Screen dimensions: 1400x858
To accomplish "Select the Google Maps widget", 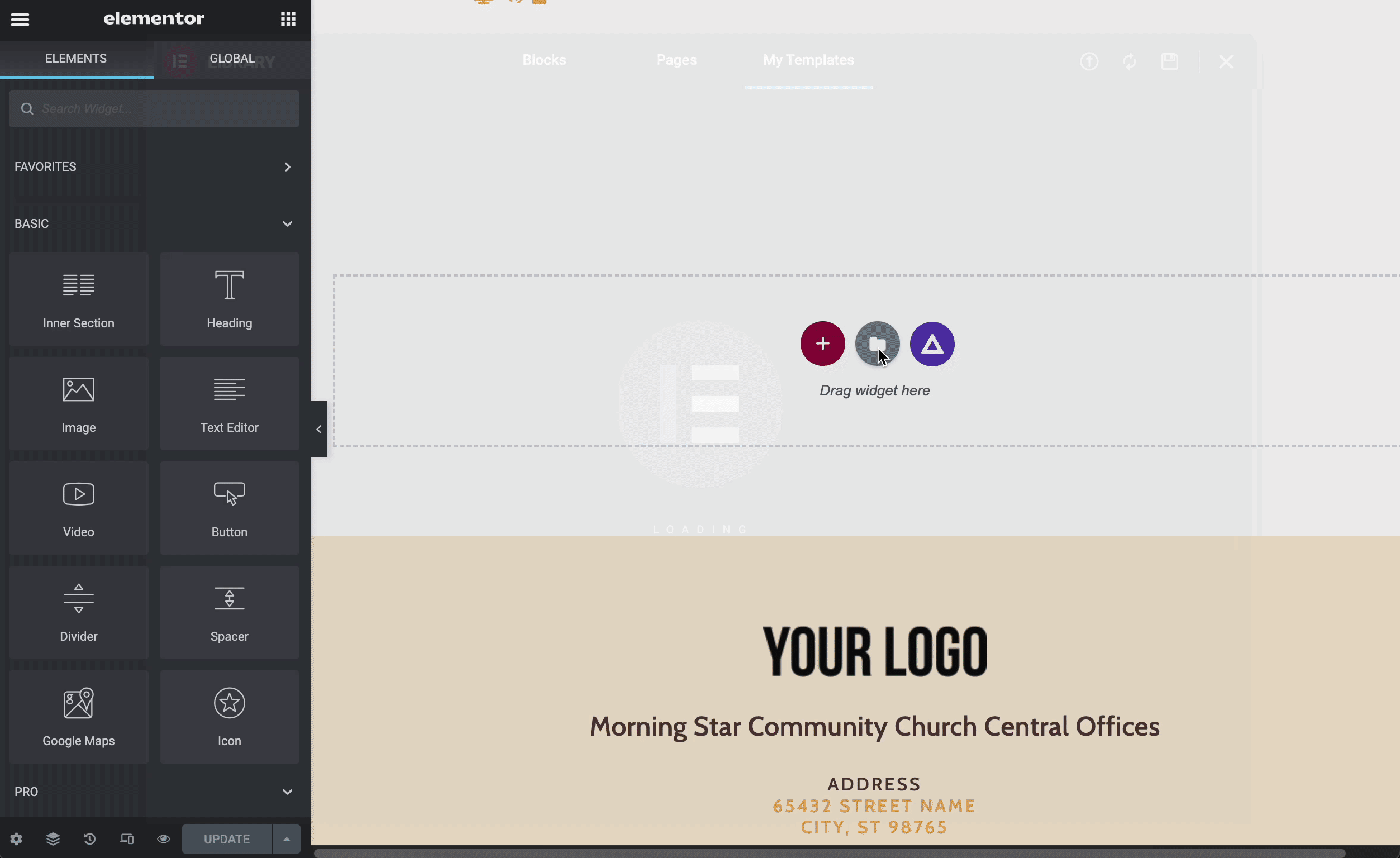I will click(78, 717).
